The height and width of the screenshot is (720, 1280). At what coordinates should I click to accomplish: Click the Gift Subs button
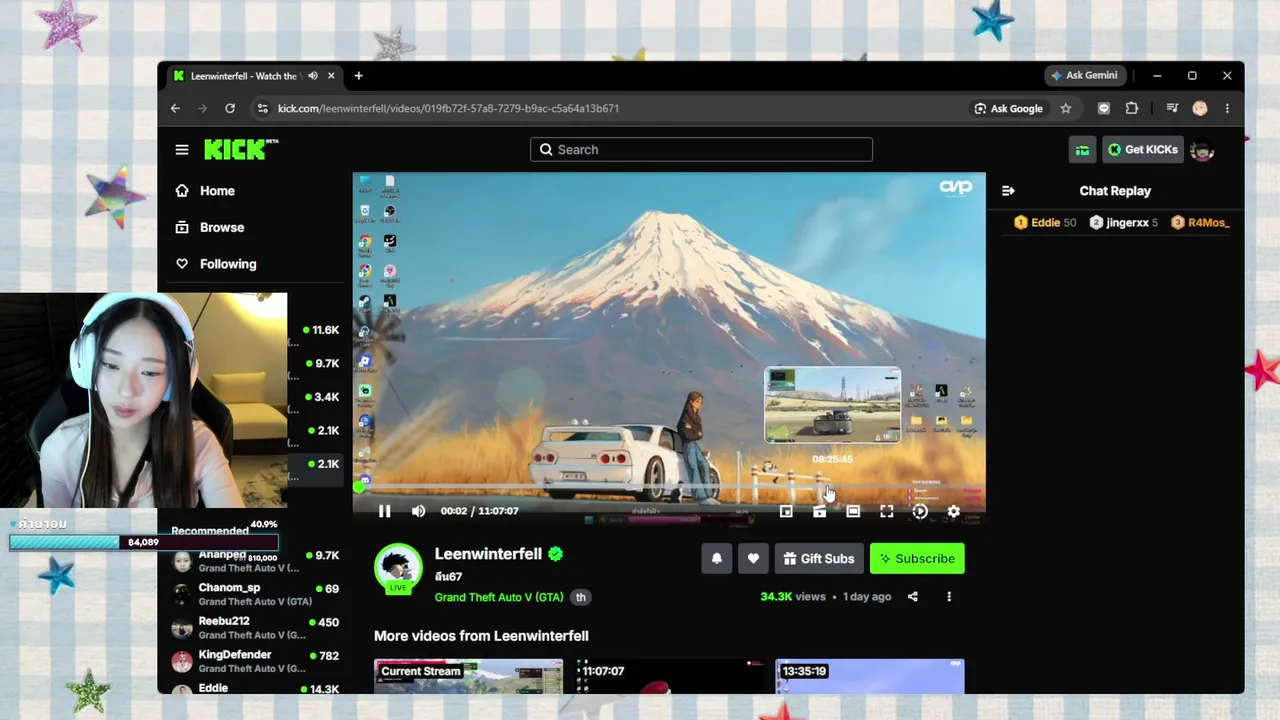coord(820,558)
